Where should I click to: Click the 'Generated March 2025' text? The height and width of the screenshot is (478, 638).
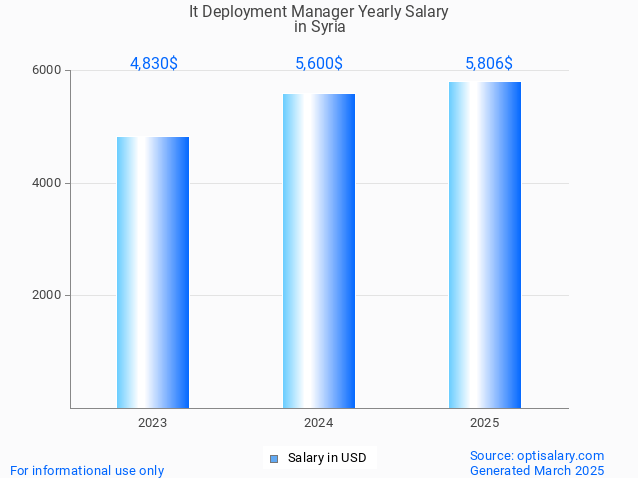[537, 470]
